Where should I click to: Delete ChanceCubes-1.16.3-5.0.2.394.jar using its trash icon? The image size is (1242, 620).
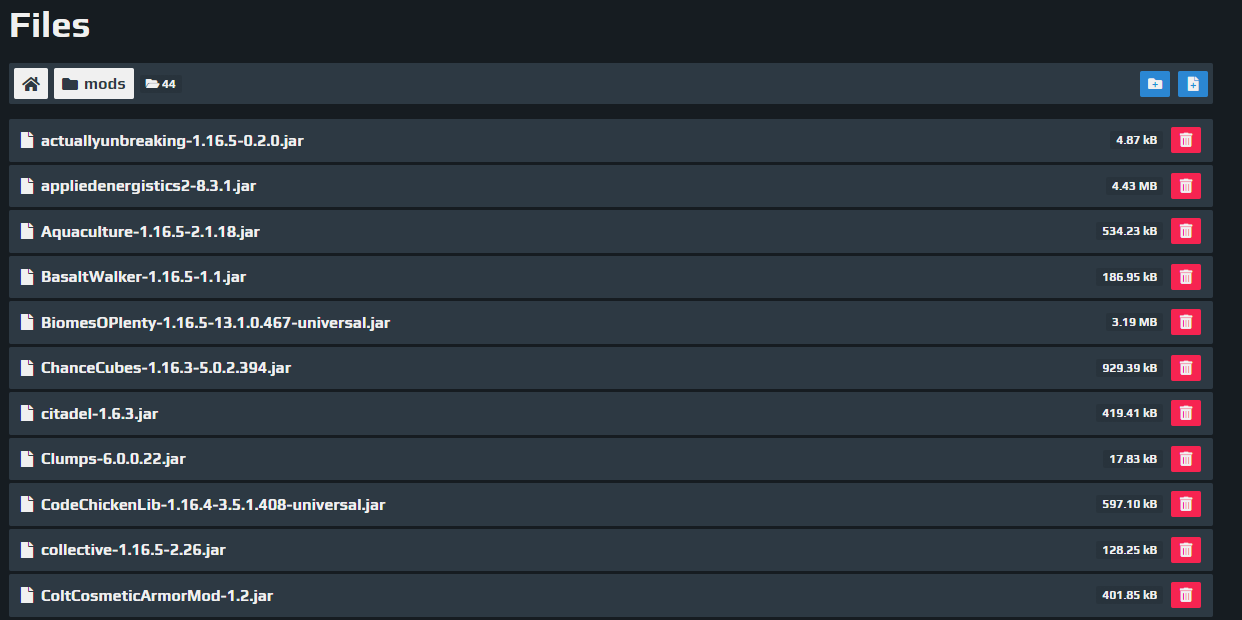tap(1186, 368)
